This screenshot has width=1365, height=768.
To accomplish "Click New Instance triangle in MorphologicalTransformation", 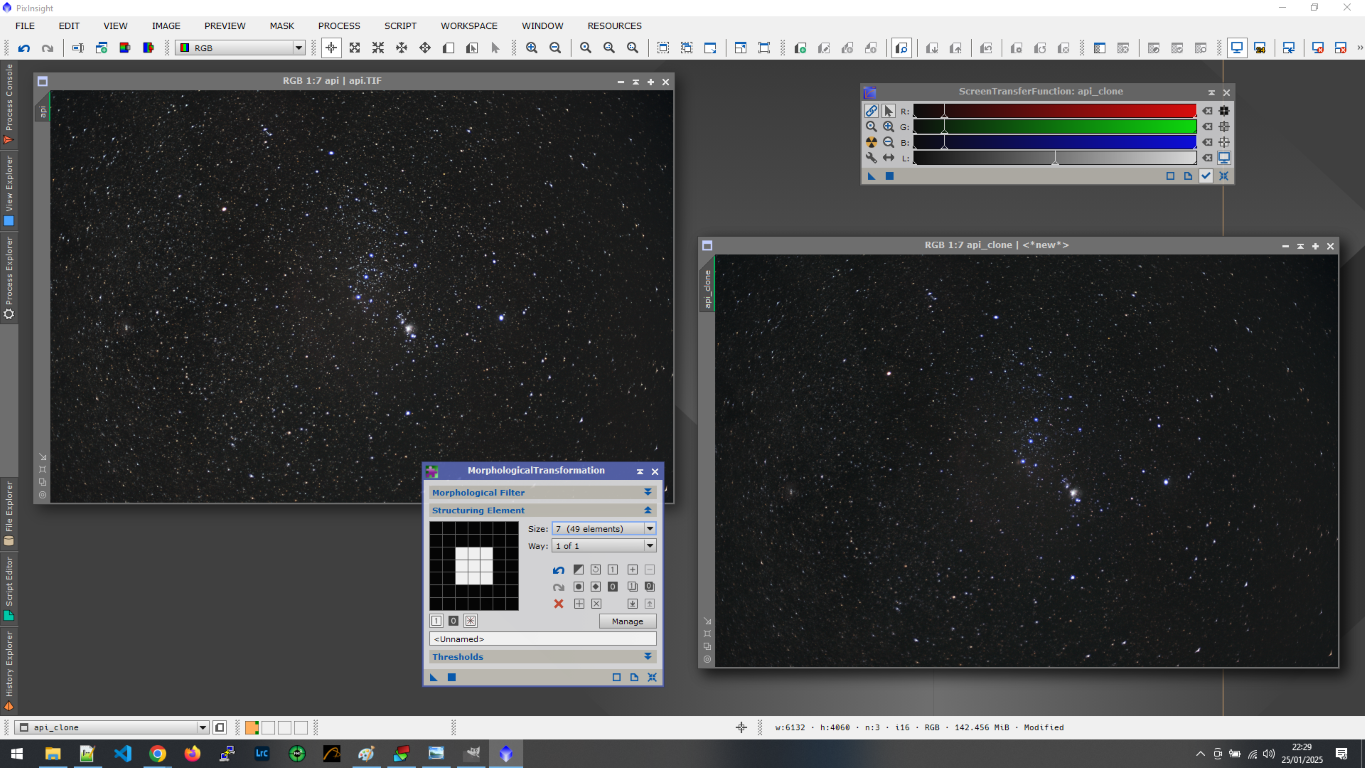I will 434,677.
